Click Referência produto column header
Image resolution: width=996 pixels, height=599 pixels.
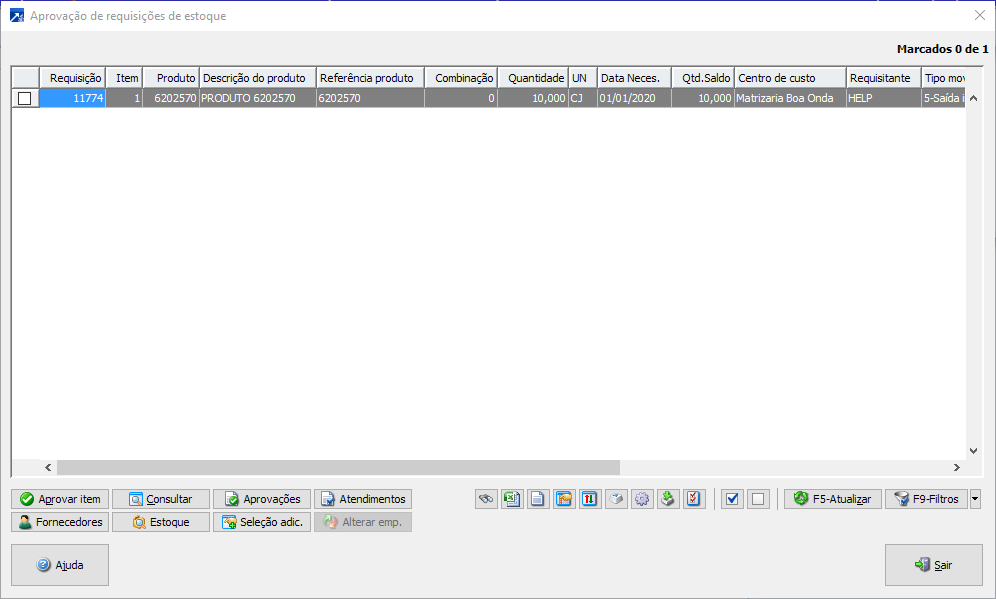(x=370, y=78)
